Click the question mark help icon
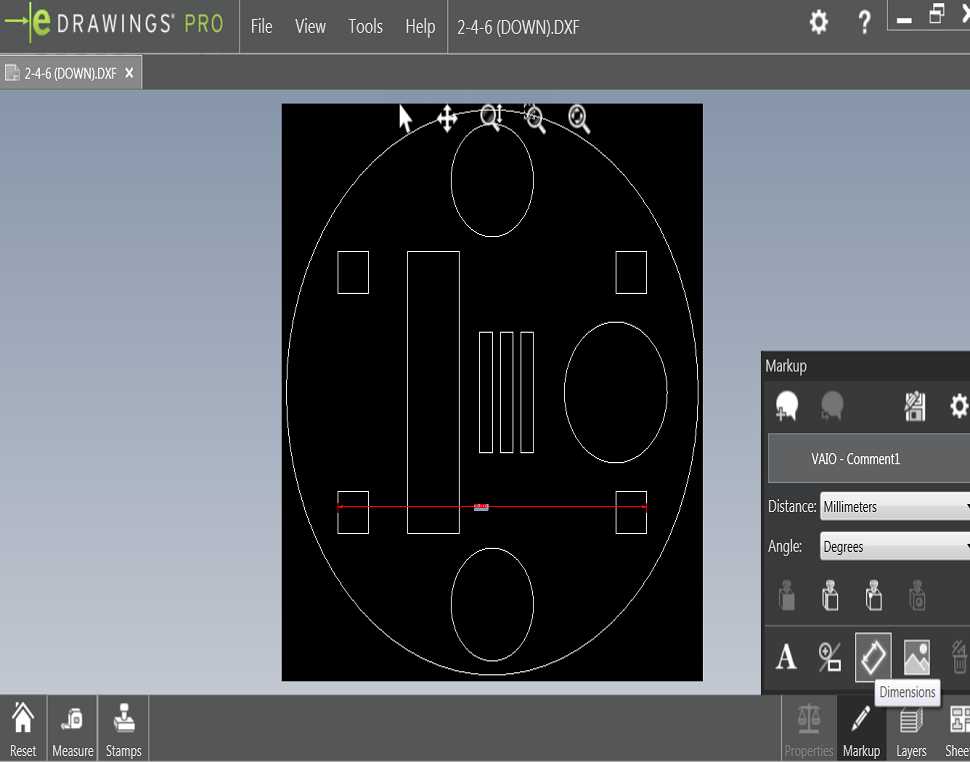Image resolution: width=970 pixels, height=762 pixels. click(864, 22)
